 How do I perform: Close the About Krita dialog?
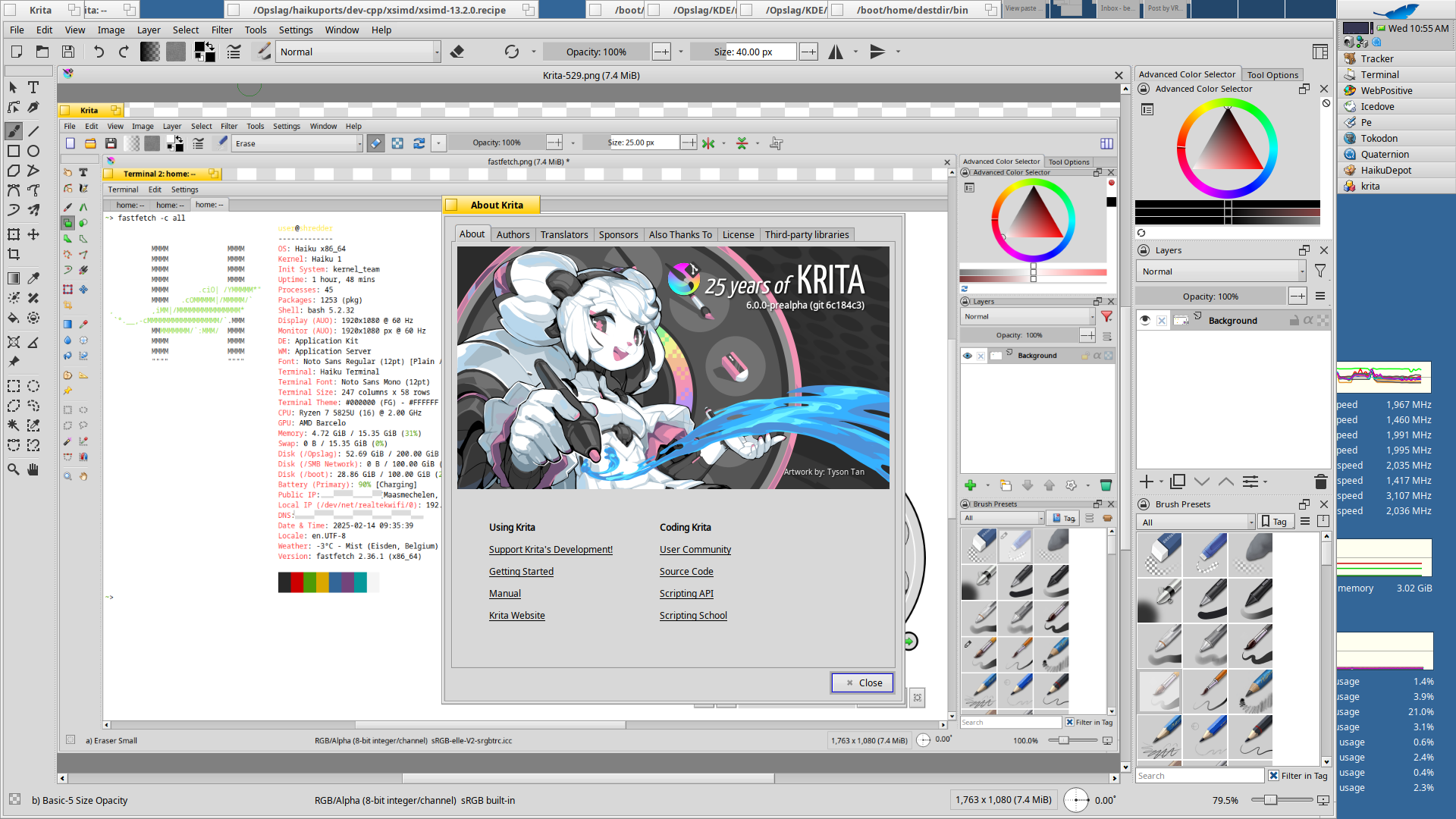click(862, 682)
